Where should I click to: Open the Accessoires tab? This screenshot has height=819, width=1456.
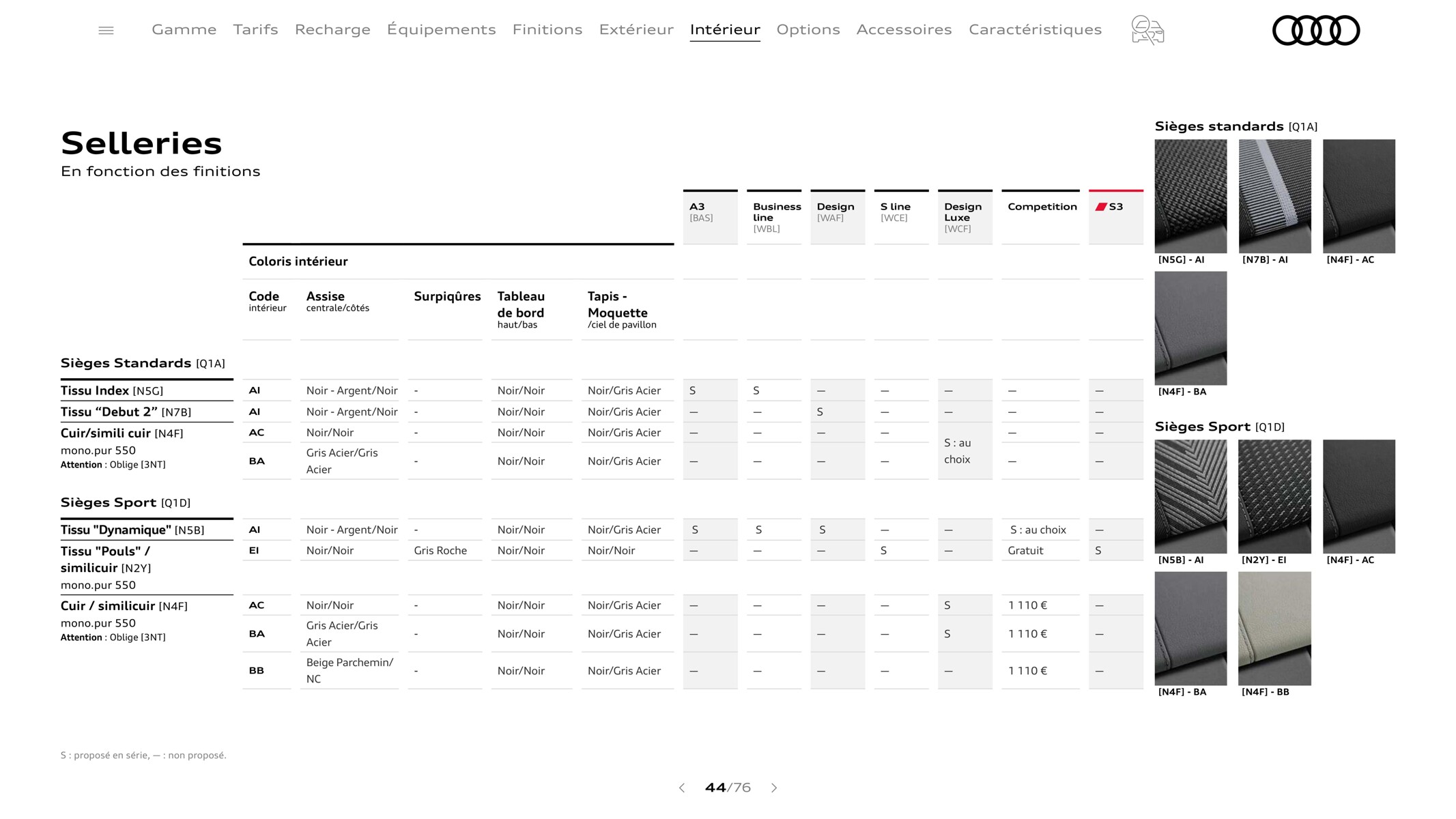(904, 29)
